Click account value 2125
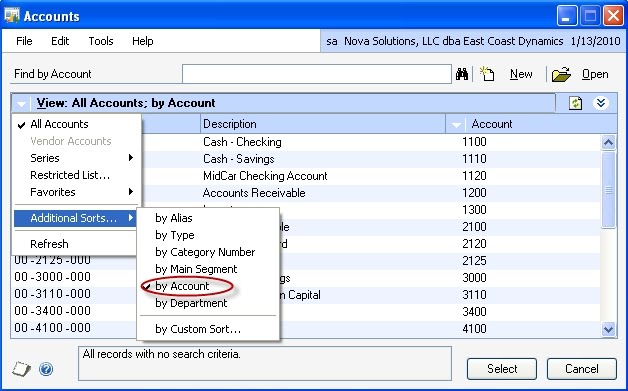Viewport: 628px width, 391px height. pos(474,261)
